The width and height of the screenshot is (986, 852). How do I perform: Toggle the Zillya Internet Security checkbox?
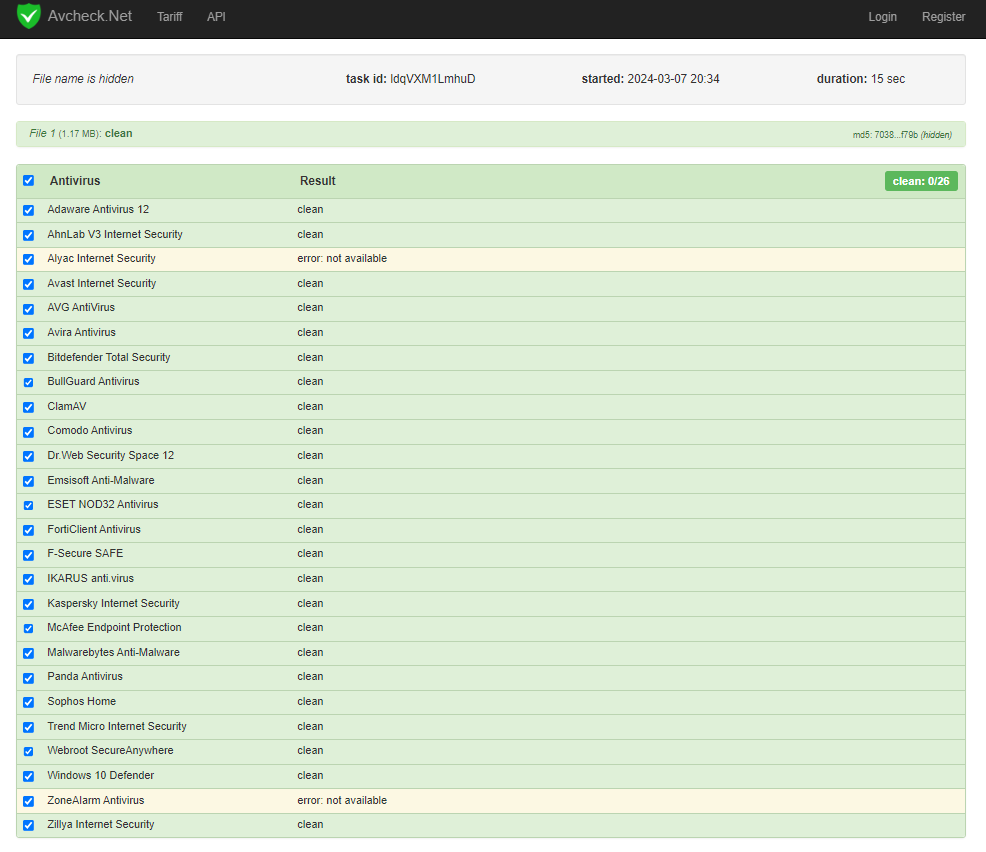point(28,825)
